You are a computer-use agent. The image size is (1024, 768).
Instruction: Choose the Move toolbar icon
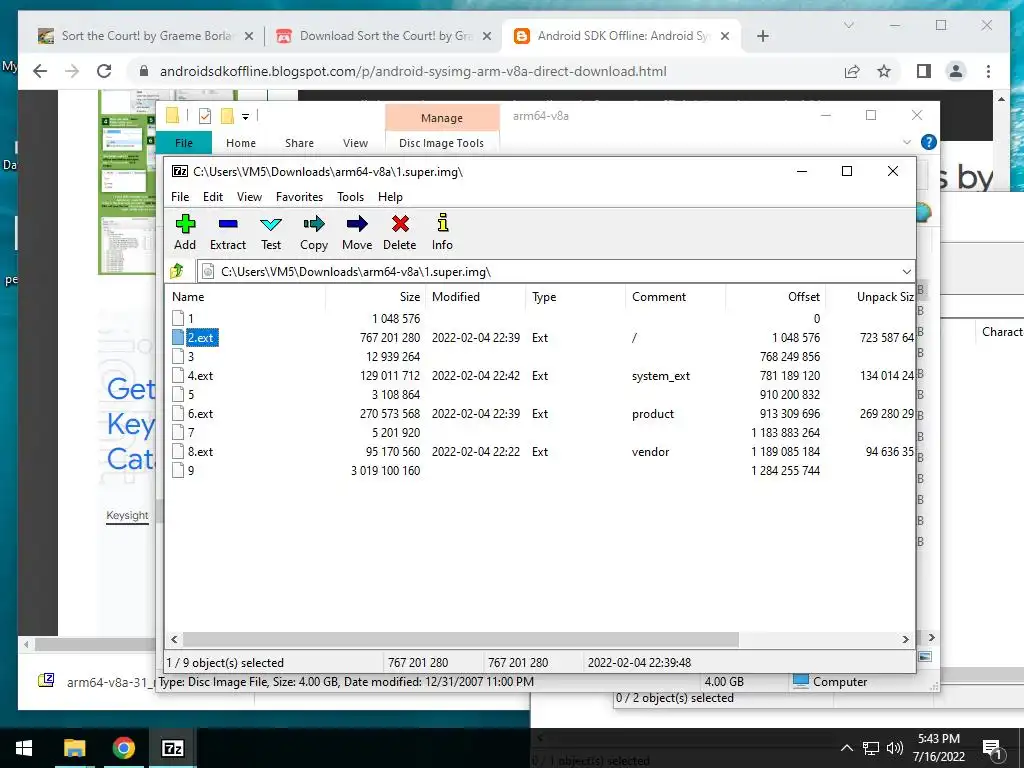tap(357, 232)
